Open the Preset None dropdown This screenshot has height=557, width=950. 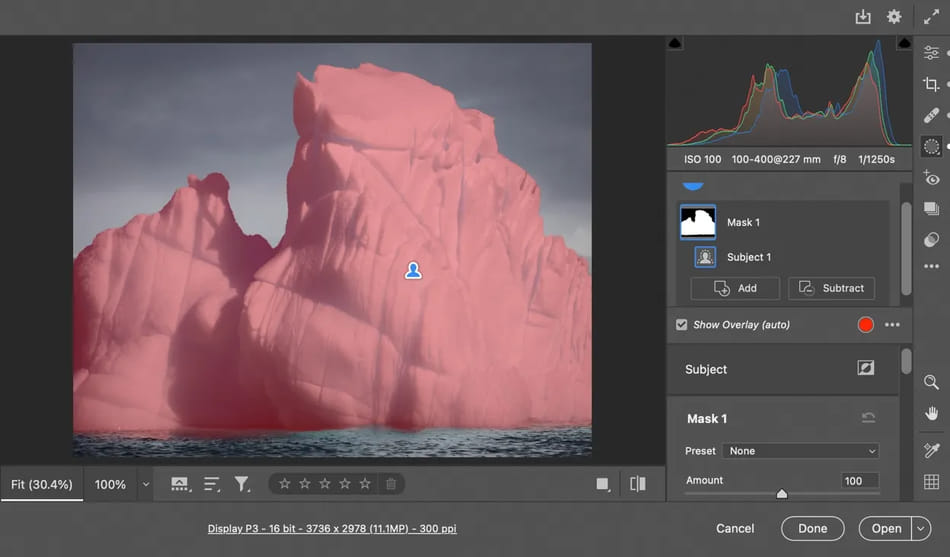[x=801, y=451]
